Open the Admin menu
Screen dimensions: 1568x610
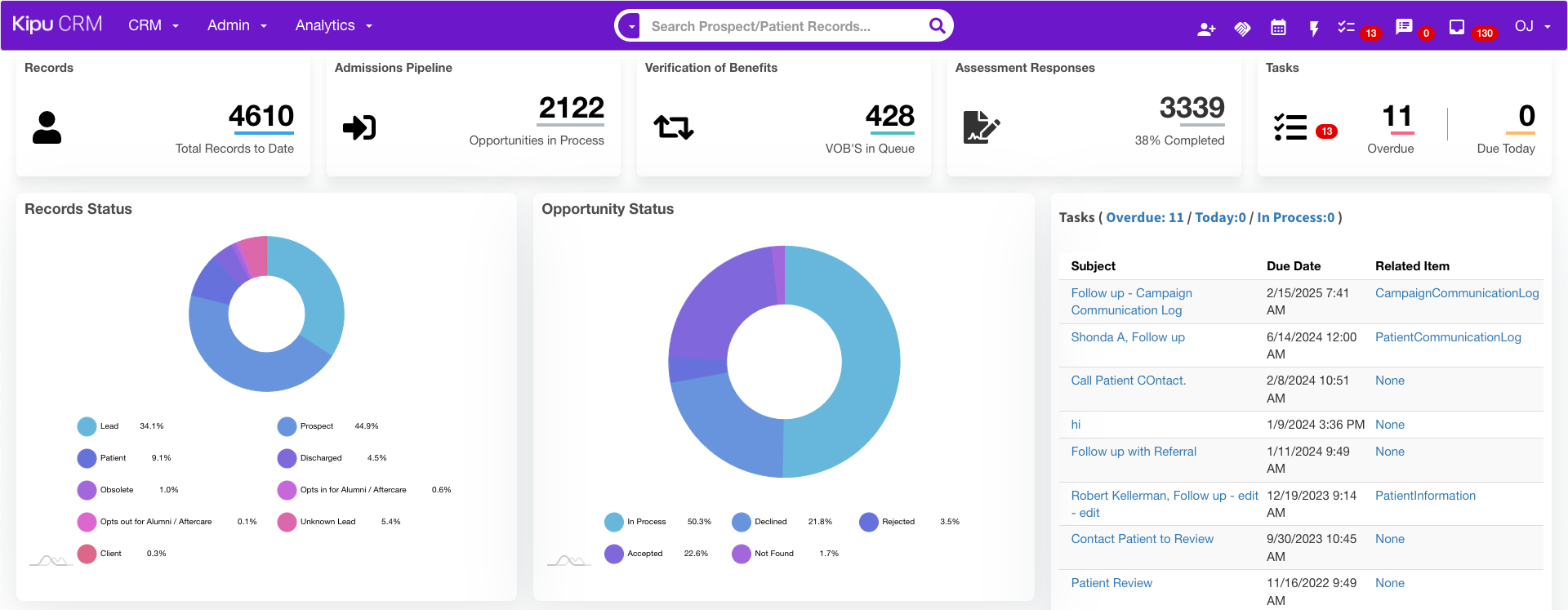click(x=237, y=25)
